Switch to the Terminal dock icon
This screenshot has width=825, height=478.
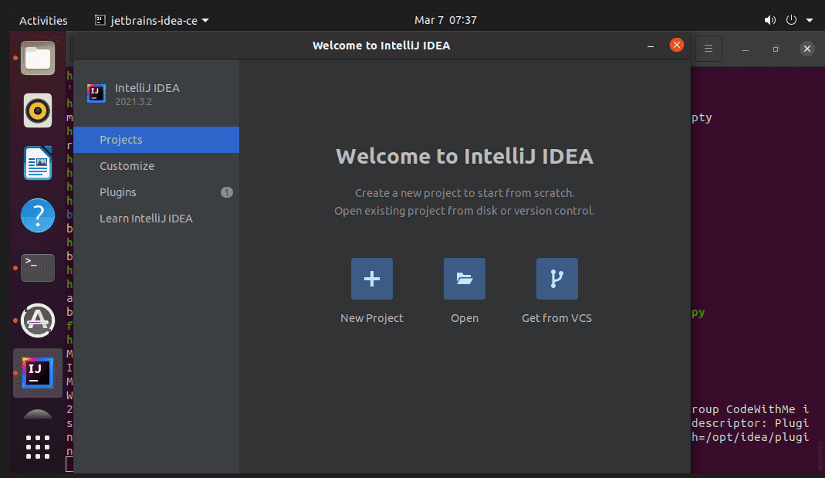[x=38, y=268]
